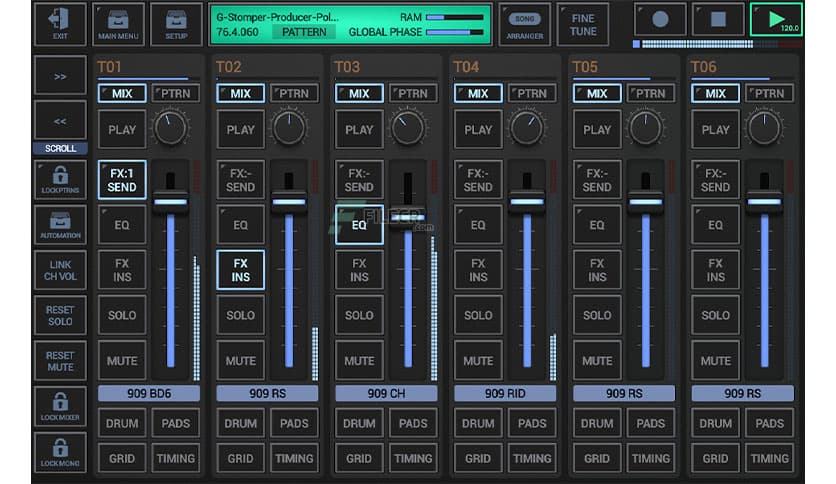
Task: Click the Exit door icon
Action: pos(59,23)
